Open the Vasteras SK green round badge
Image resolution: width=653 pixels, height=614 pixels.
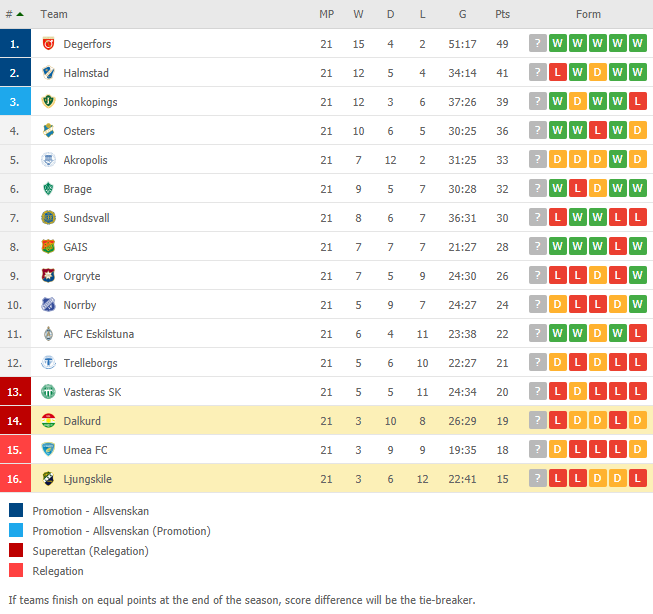48,392
